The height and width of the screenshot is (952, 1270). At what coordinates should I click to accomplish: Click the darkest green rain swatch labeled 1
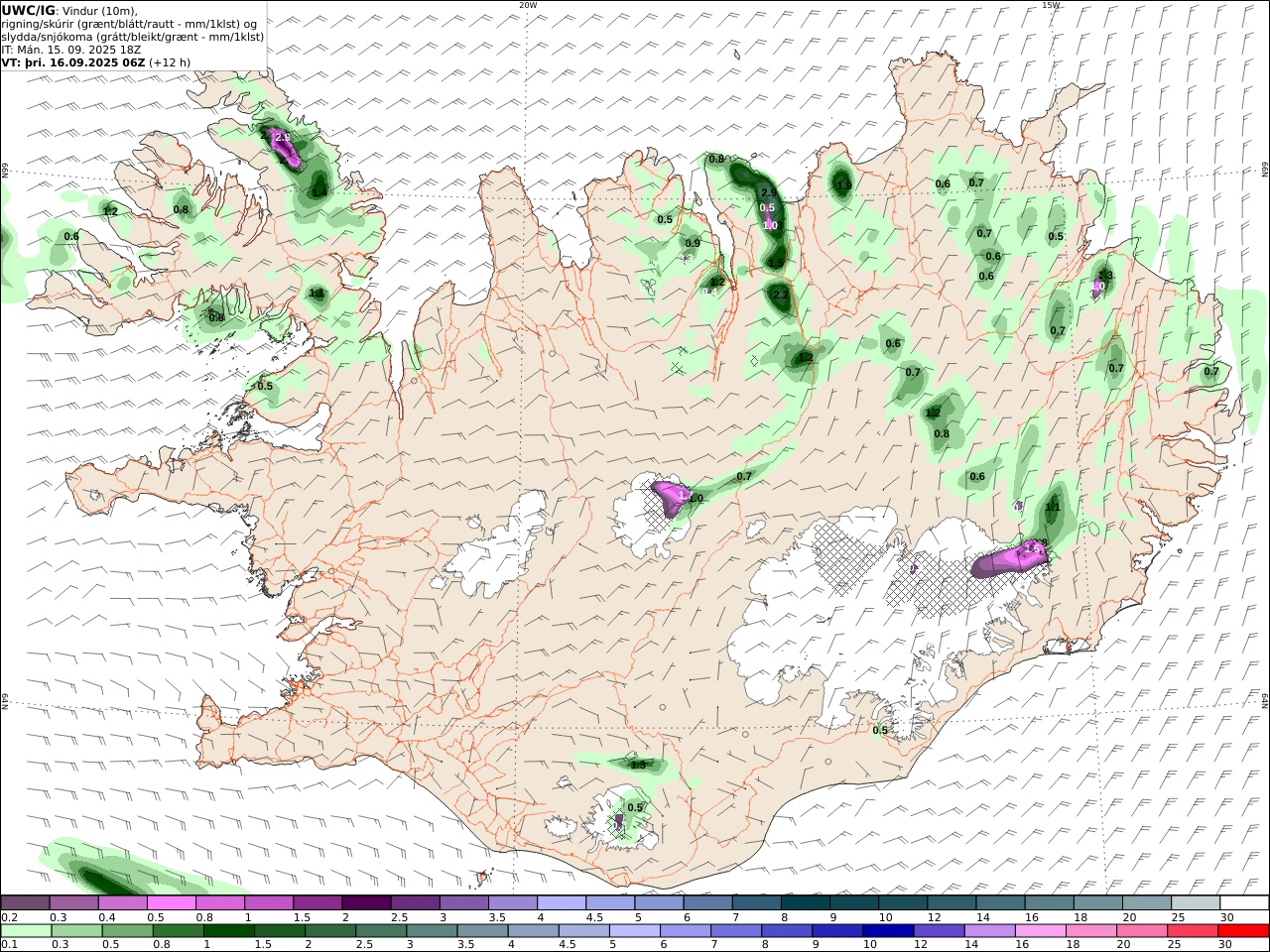pos(228,931)
